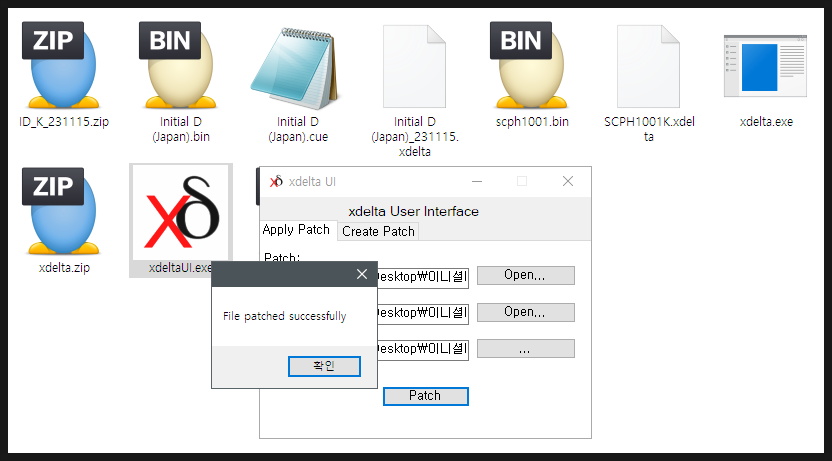Click the source file path input field
This screenshot has width=832, height=461.
pyautogui.click(x=423, y=314)
